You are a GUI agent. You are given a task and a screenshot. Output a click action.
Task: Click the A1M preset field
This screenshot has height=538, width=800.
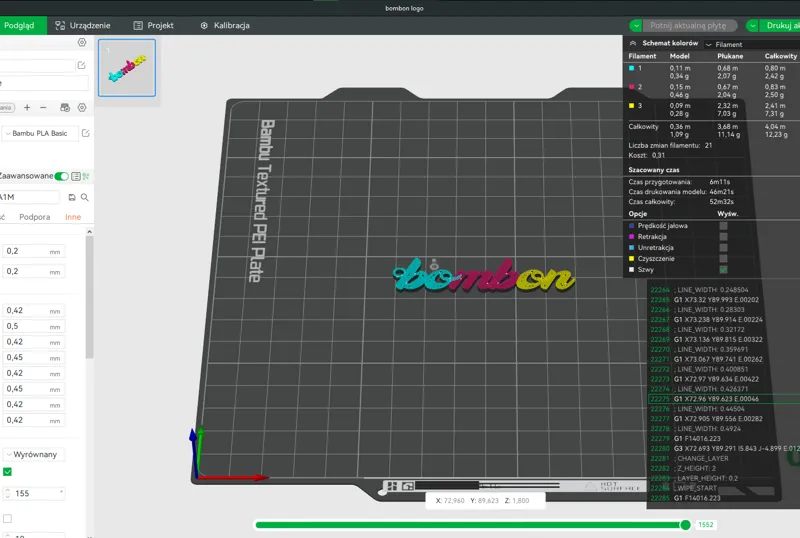[31, 197]
